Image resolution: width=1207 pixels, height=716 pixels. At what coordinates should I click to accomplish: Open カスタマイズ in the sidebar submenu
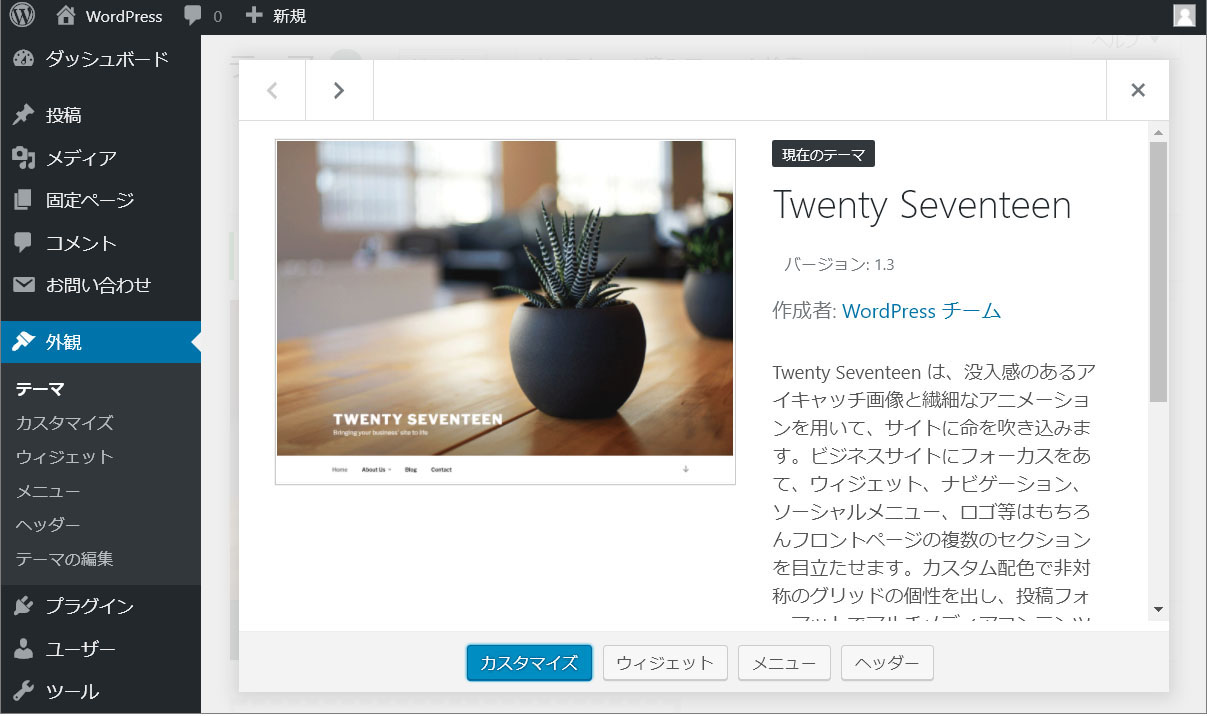click(x=65, y=423)
